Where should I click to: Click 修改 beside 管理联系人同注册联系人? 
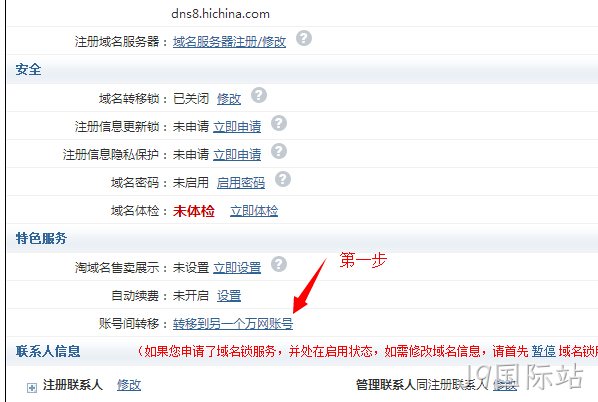505,385
